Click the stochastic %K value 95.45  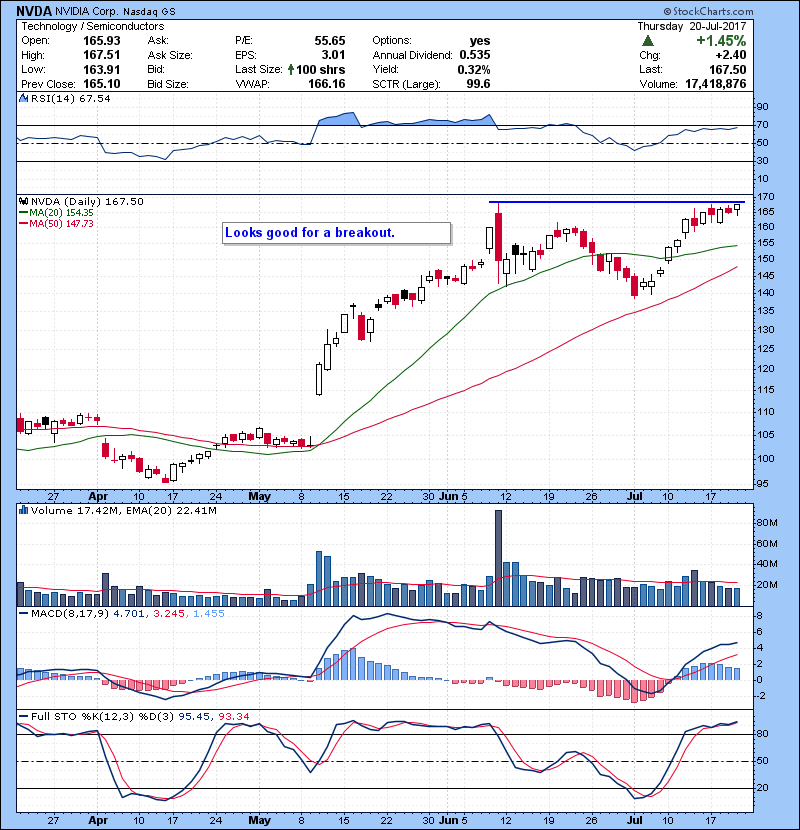194,716
